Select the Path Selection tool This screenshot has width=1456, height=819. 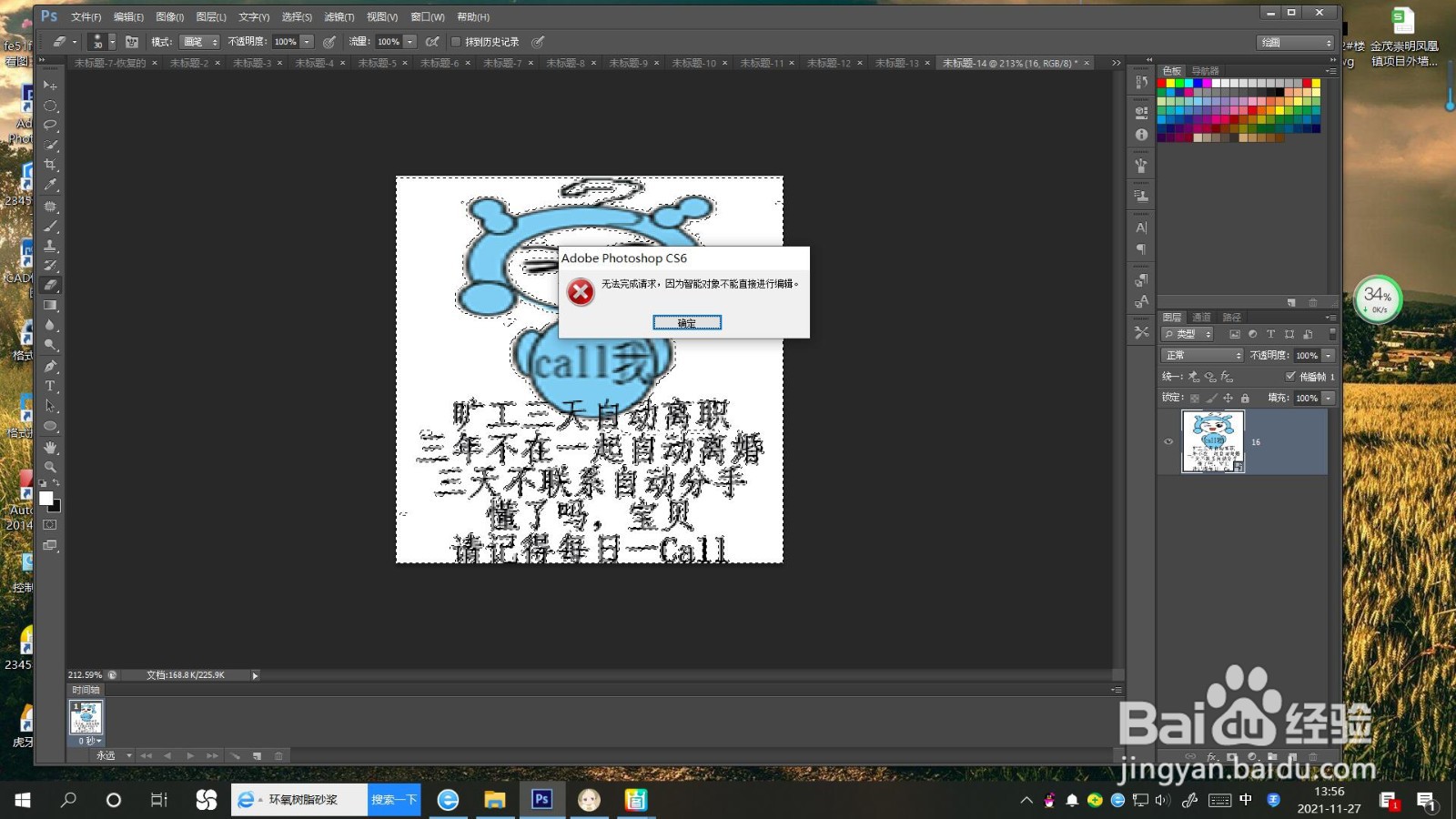[x=50, y=406]
